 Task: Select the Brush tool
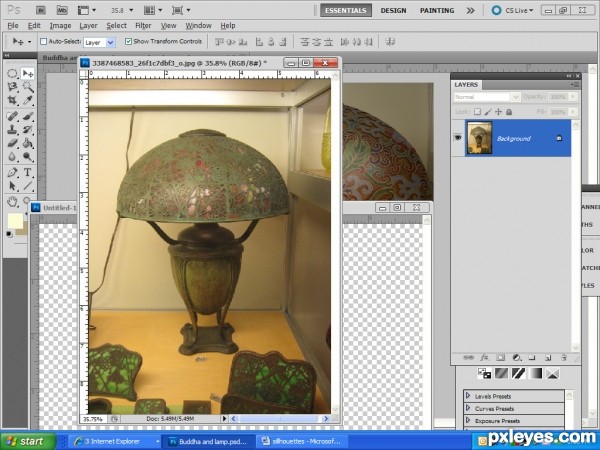pyautogui.click(x=28, y=116)
